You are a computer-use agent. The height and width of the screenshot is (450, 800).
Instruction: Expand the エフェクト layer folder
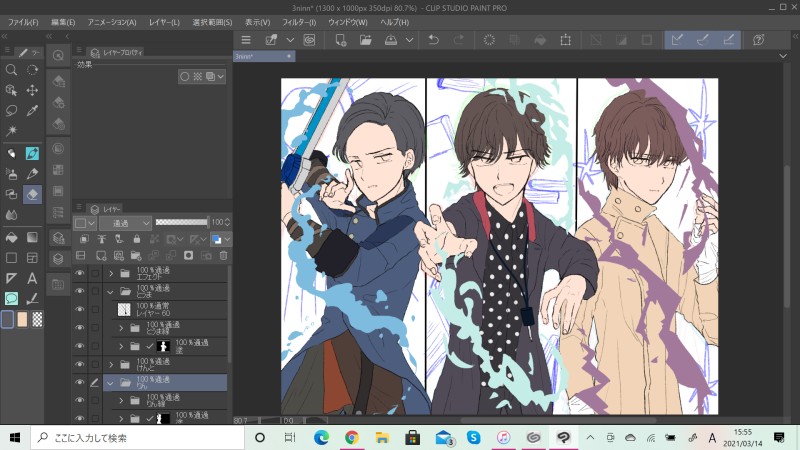tap(111, 273)
